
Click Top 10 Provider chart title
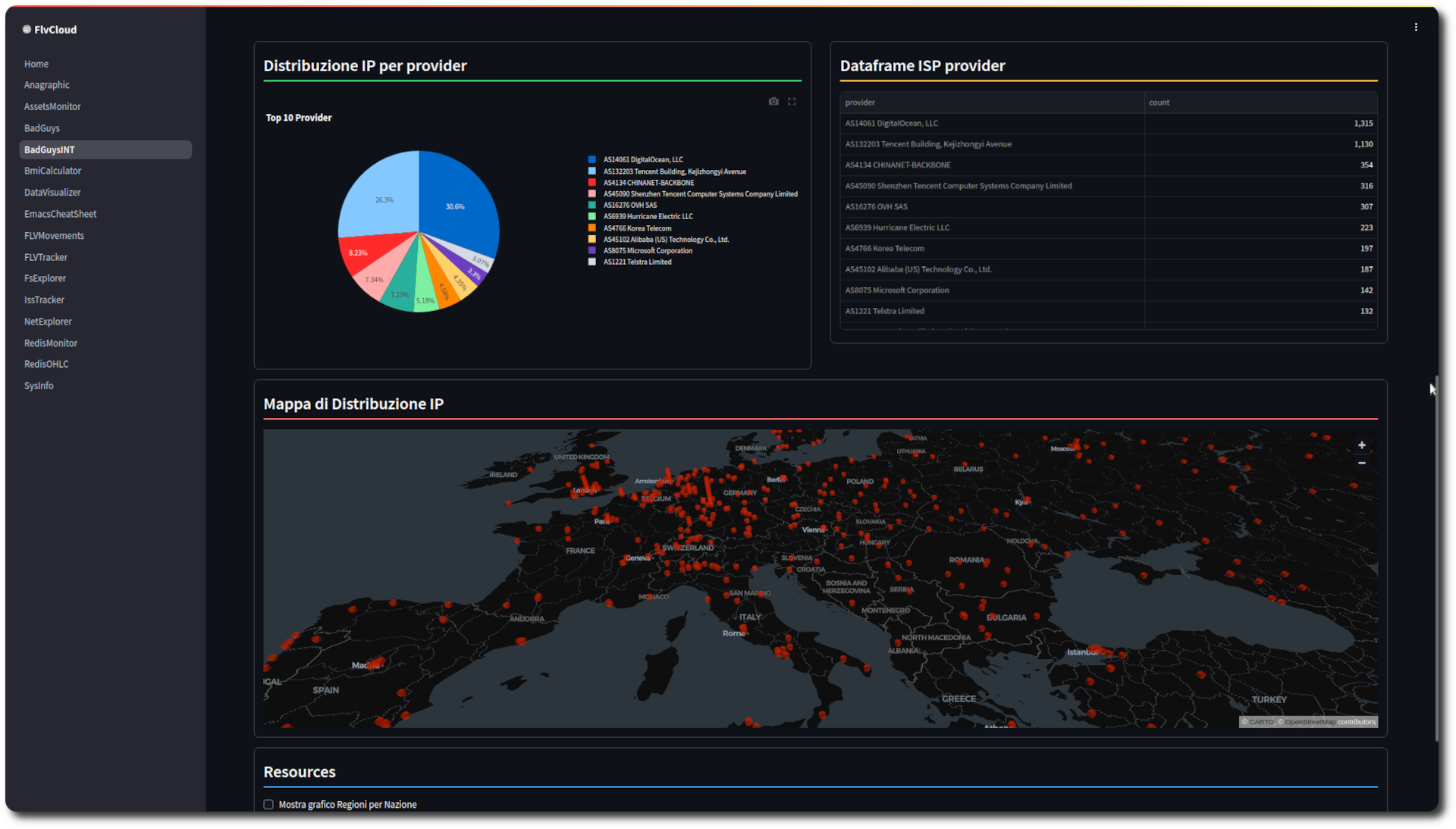pos(299,118)
